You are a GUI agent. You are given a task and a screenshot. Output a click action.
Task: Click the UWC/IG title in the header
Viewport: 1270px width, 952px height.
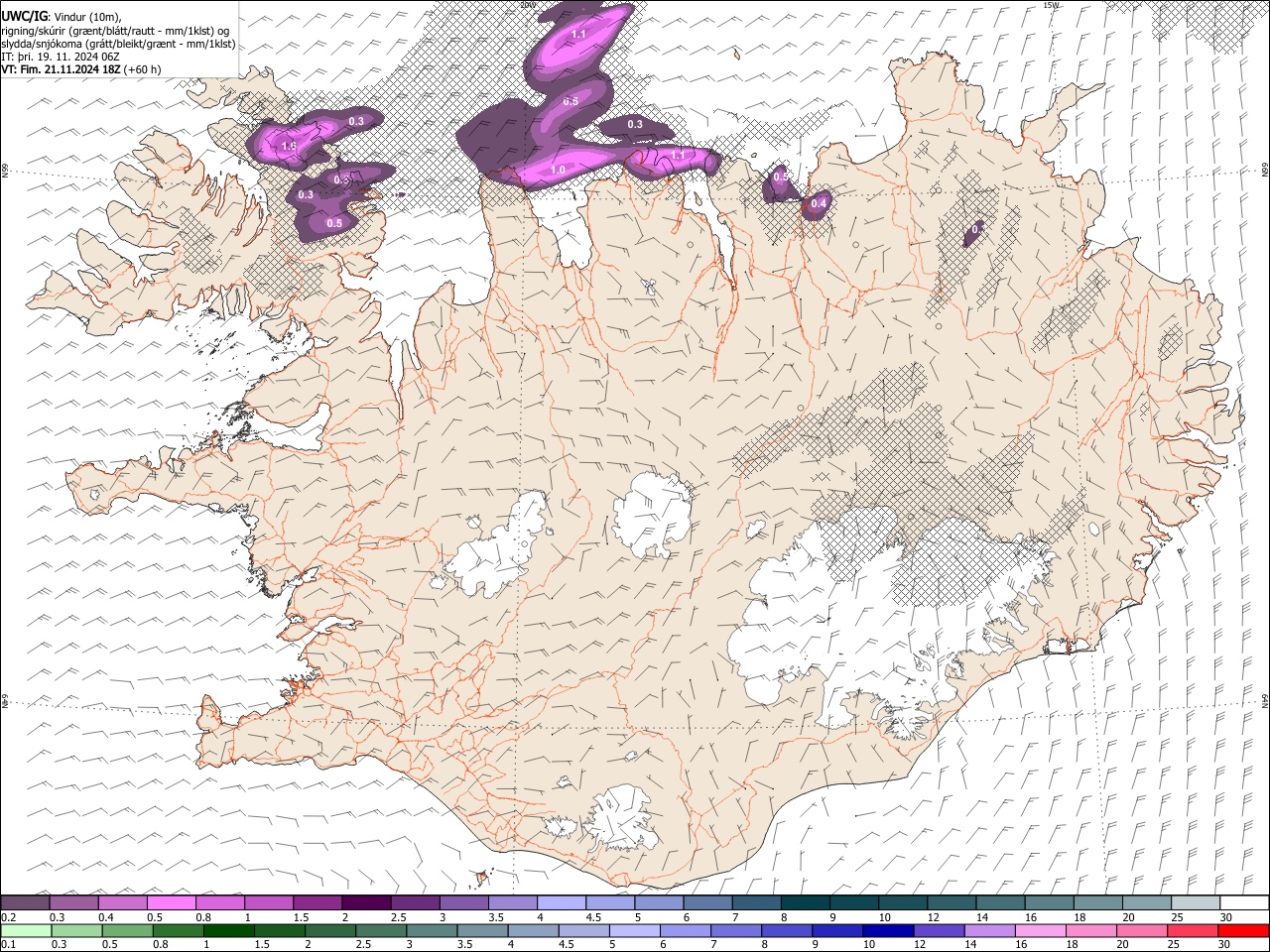pyautogui.click(x=24, y=17)
